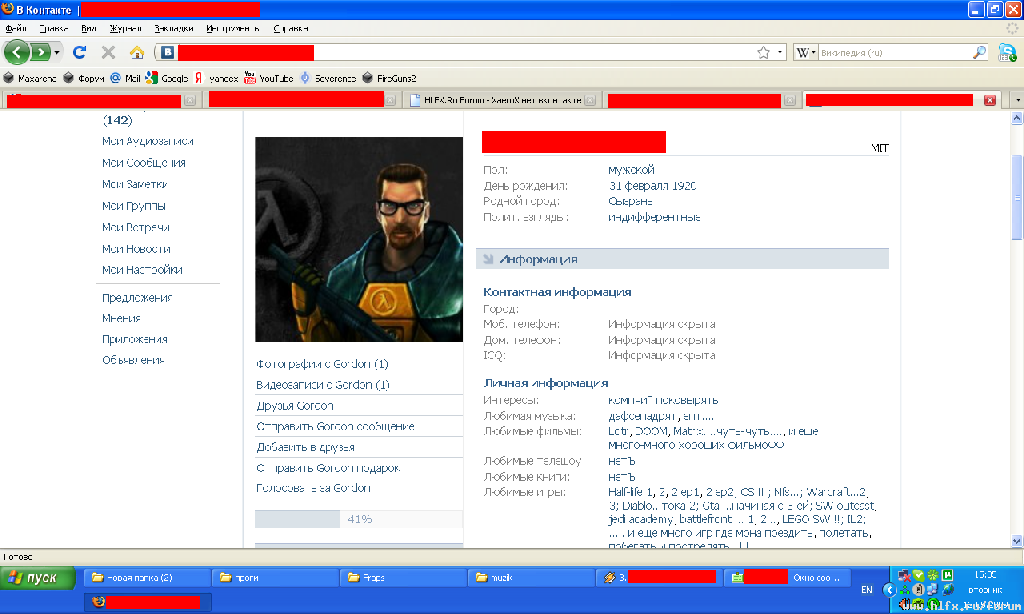Bookmark this page with the star icon
The width and height of the screenshot is (1024, 614).
763,52
